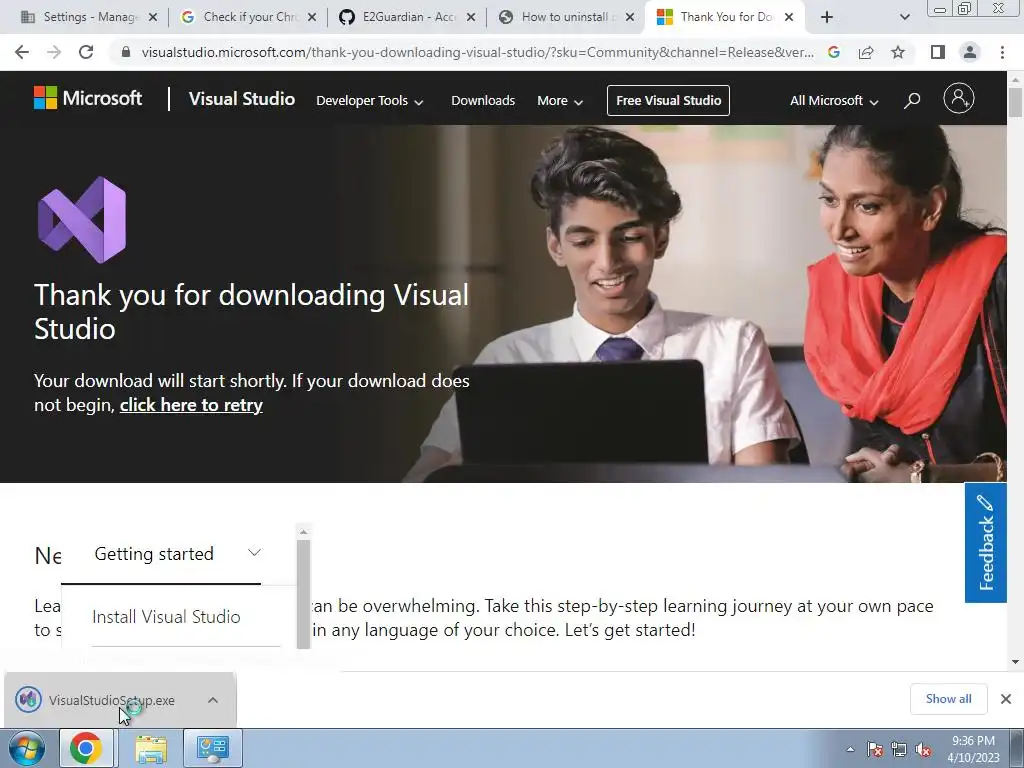Click 'click here to retry' link

(x=191, y=405)
